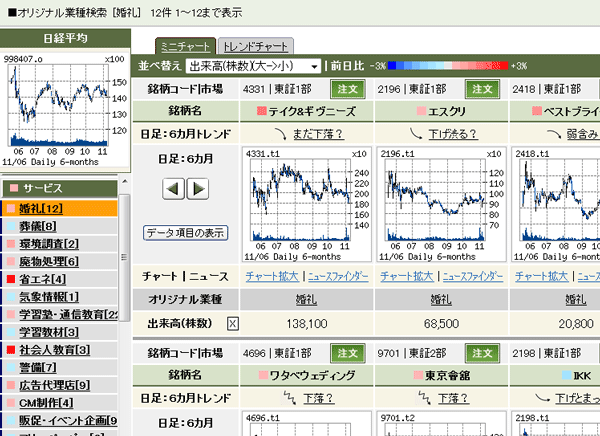
Task: Select 廃物処理[6] in the service list
Action: point(49,261)
